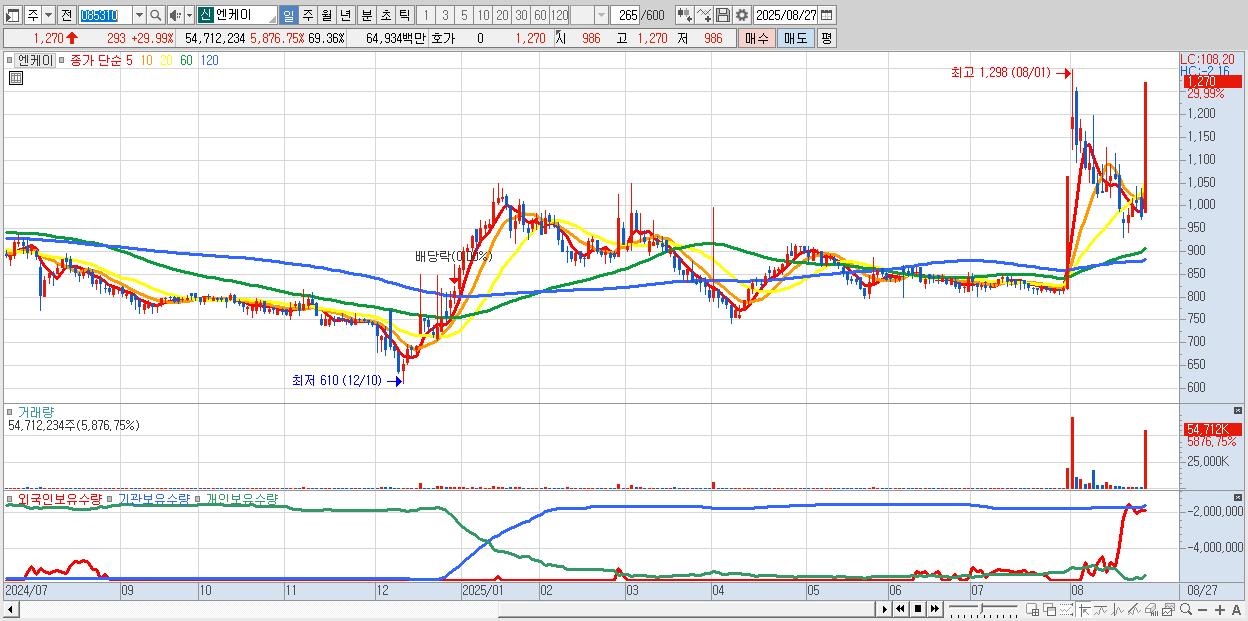Choose the 5 interval button
This screenshot has height=621, width=1248.
(464, 15)
